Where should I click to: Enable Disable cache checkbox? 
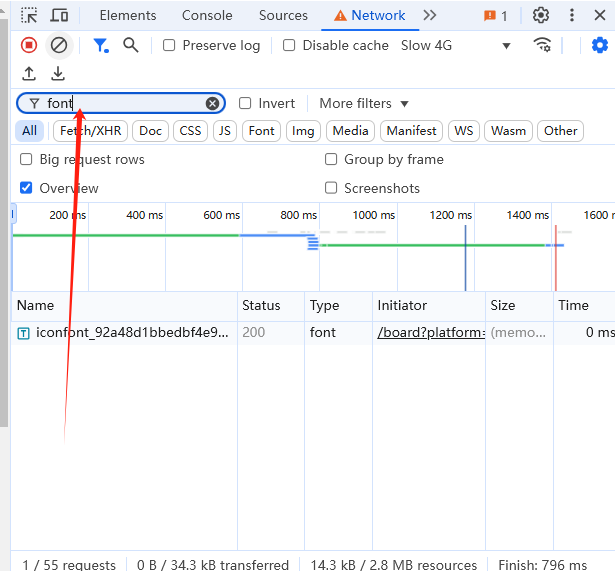[289, 45]
